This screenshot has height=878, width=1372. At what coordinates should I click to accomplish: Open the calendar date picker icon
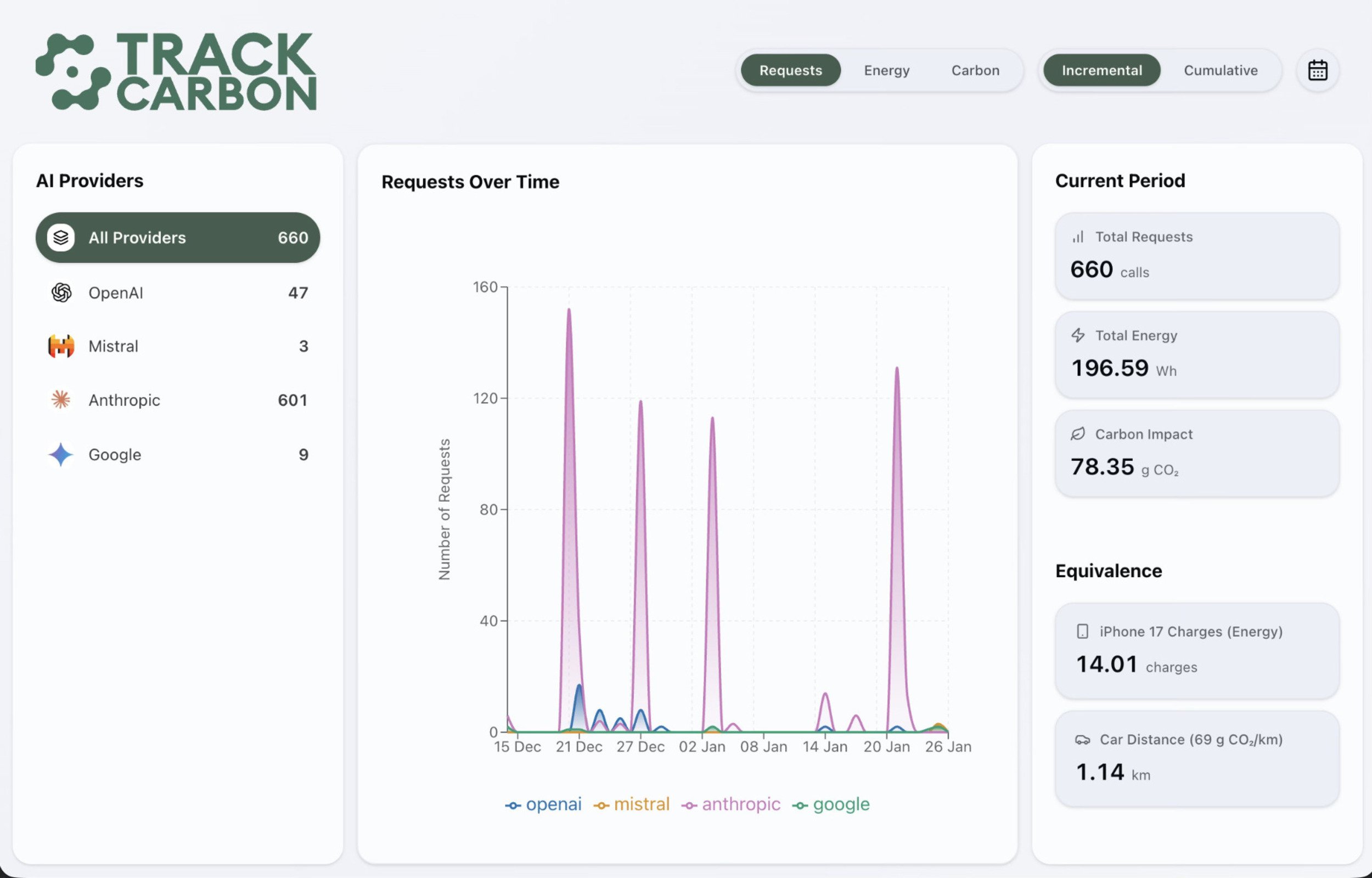click(x=1317, y=70)
